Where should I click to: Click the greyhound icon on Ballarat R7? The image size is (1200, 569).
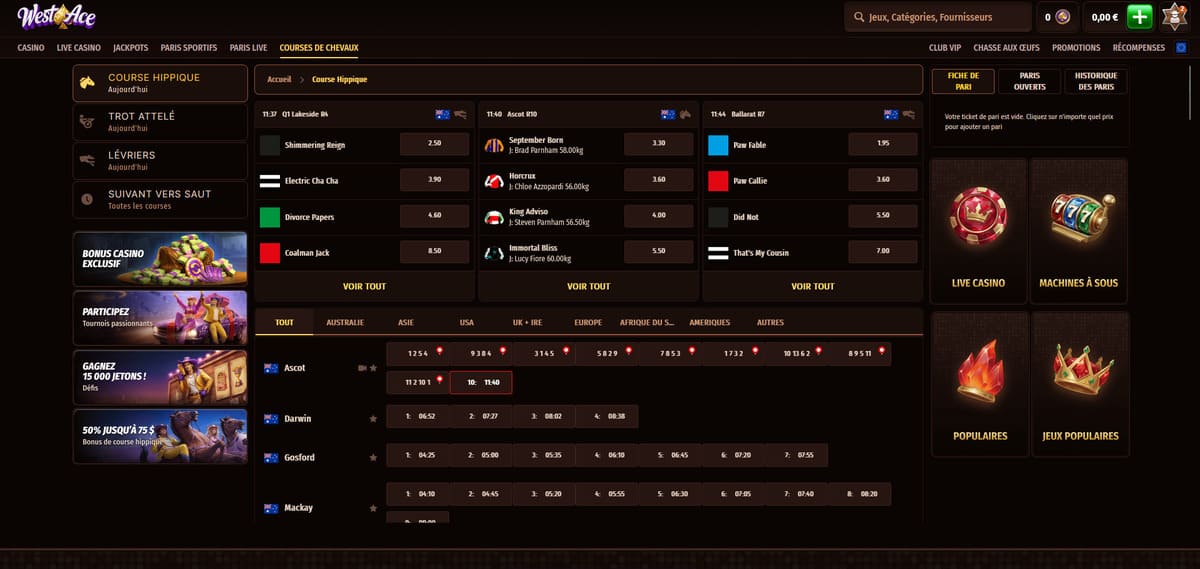tap(908, 114)
